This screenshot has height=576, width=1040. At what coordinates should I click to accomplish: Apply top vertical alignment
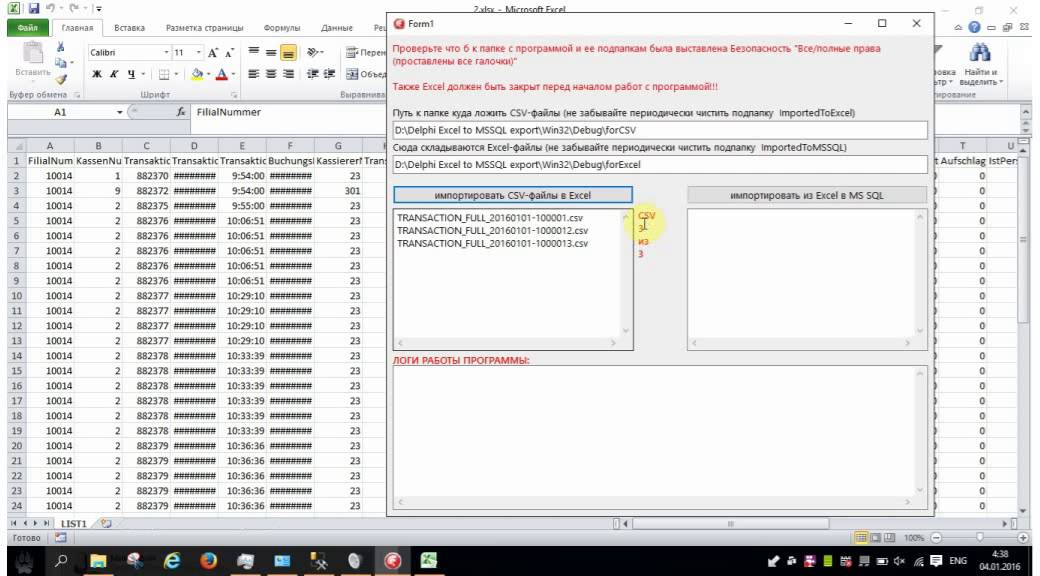[x=253, y=52]
